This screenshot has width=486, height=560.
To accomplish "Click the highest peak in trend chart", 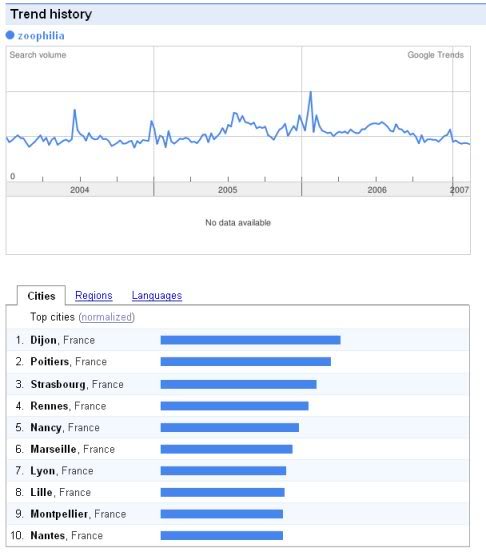I will click(x=310, y=93).
